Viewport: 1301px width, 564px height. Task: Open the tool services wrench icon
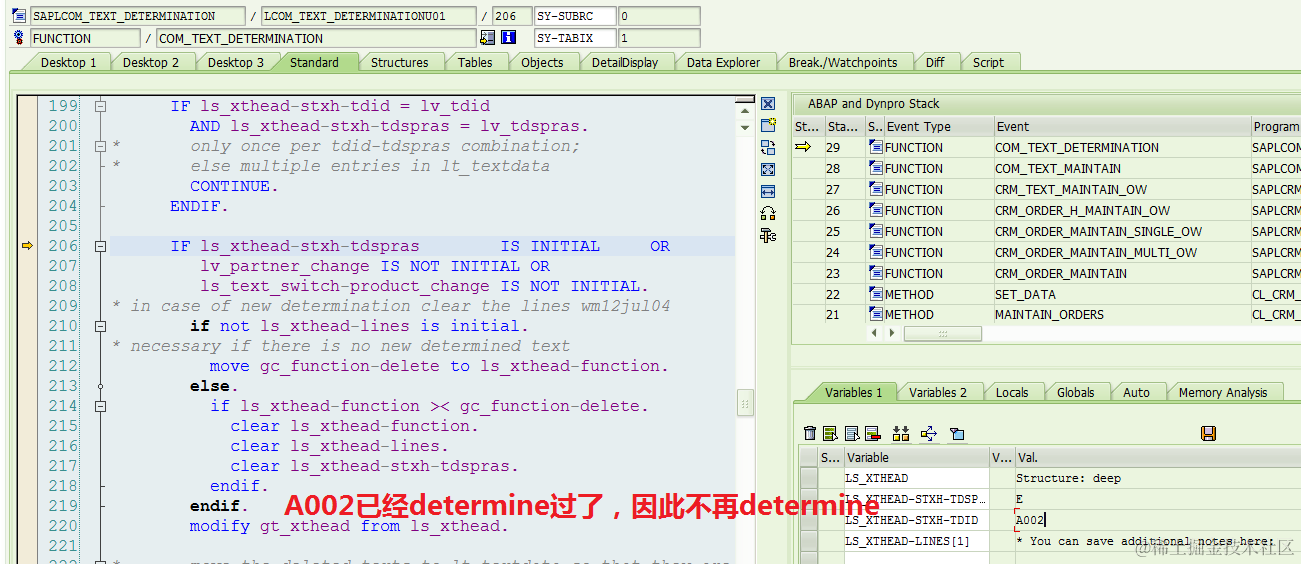[768, 236]
